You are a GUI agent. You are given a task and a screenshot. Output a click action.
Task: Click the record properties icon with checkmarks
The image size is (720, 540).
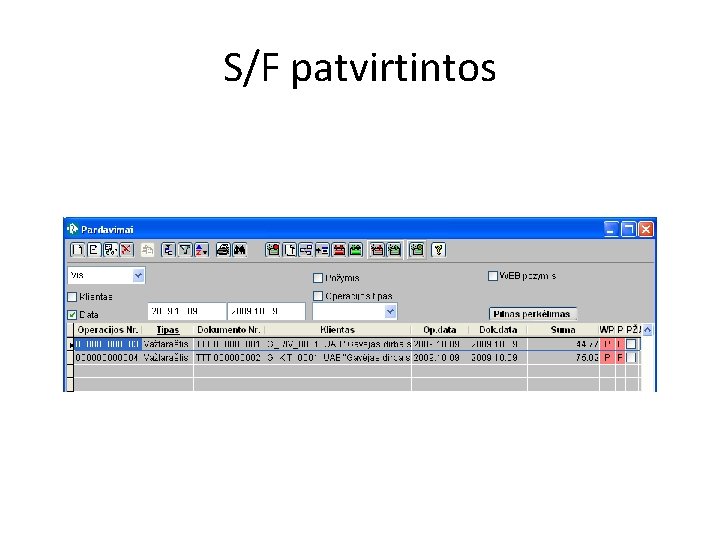(x=110, y=250)
